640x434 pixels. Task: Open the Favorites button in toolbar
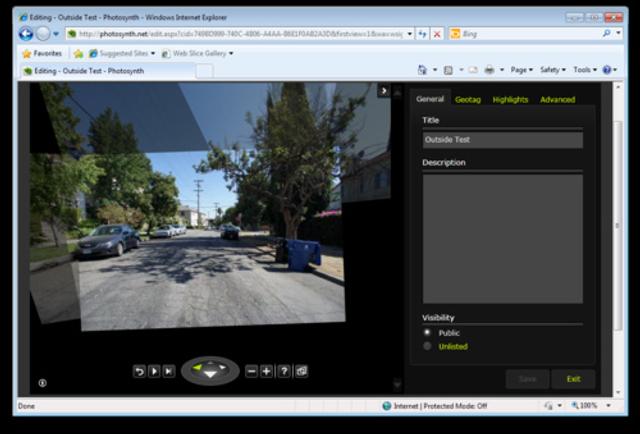tap(42, 53)
